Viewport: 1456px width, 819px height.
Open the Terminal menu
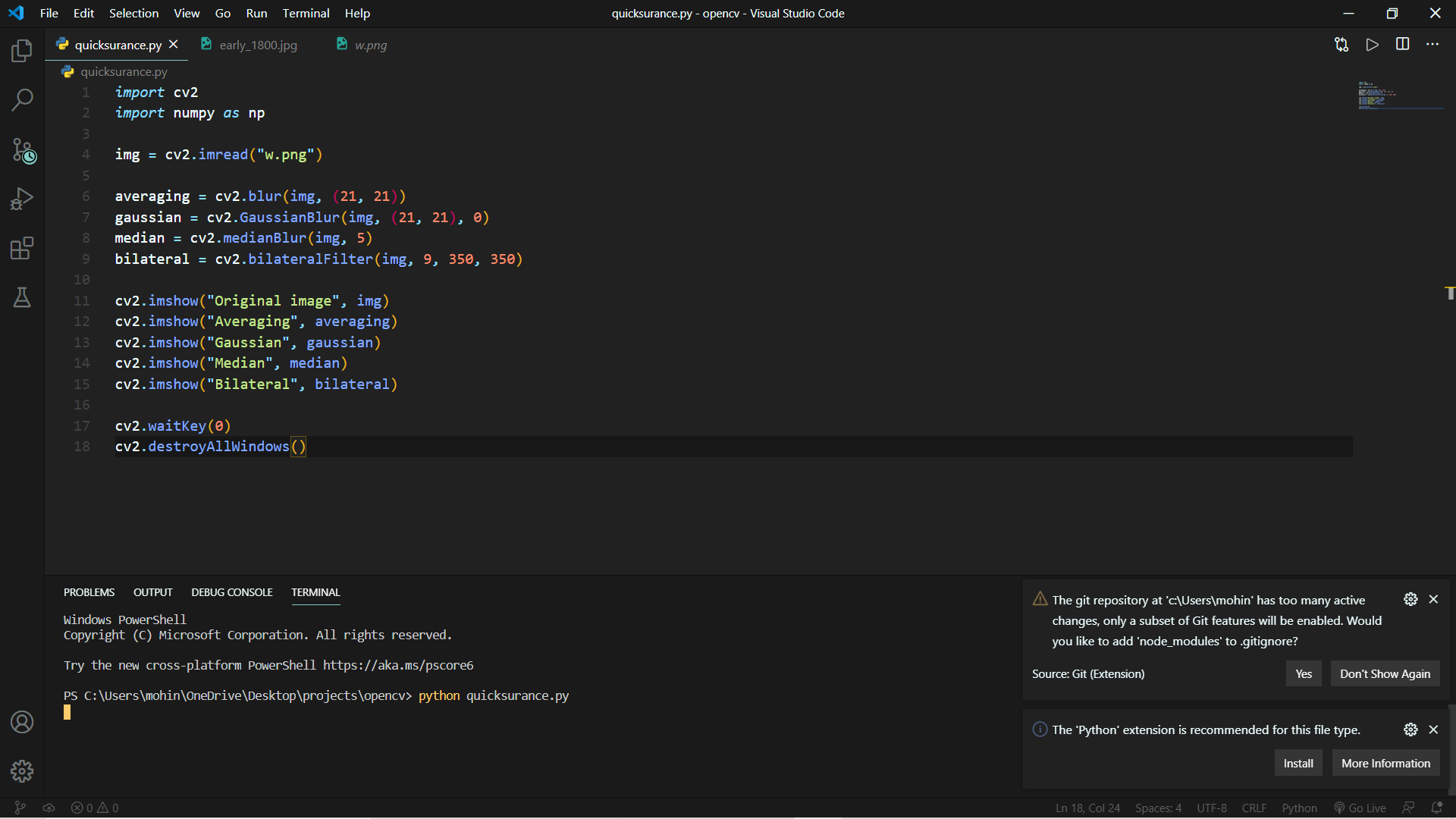(306, 13)
